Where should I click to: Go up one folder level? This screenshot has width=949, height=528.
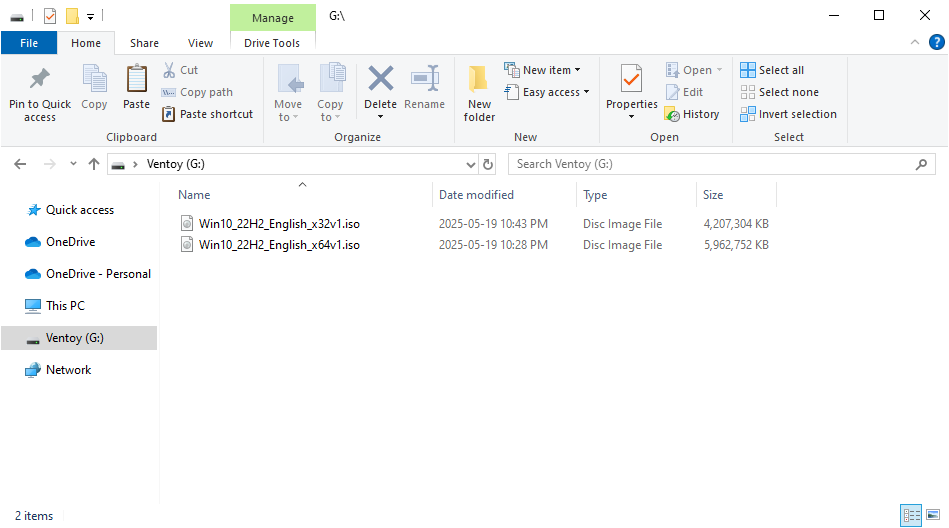(94, 164)
